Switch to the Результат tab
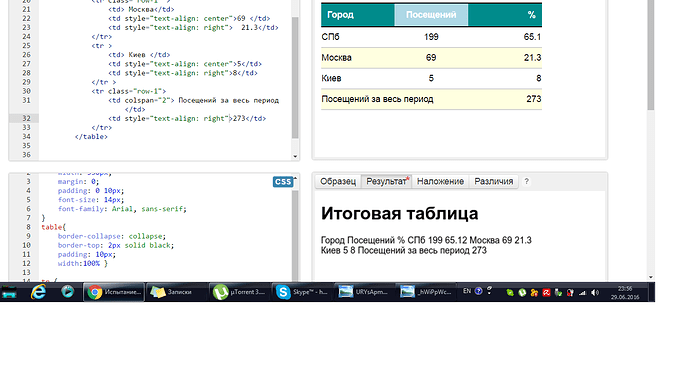The image size is (690, 387). pyautogui.click(x=386, y=181)
